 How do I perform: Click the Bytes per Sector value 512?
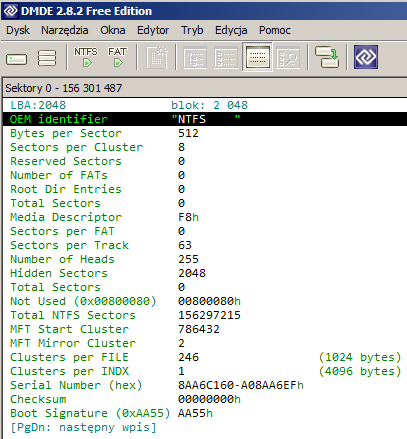pyautogui.click(x=188, y=133)
